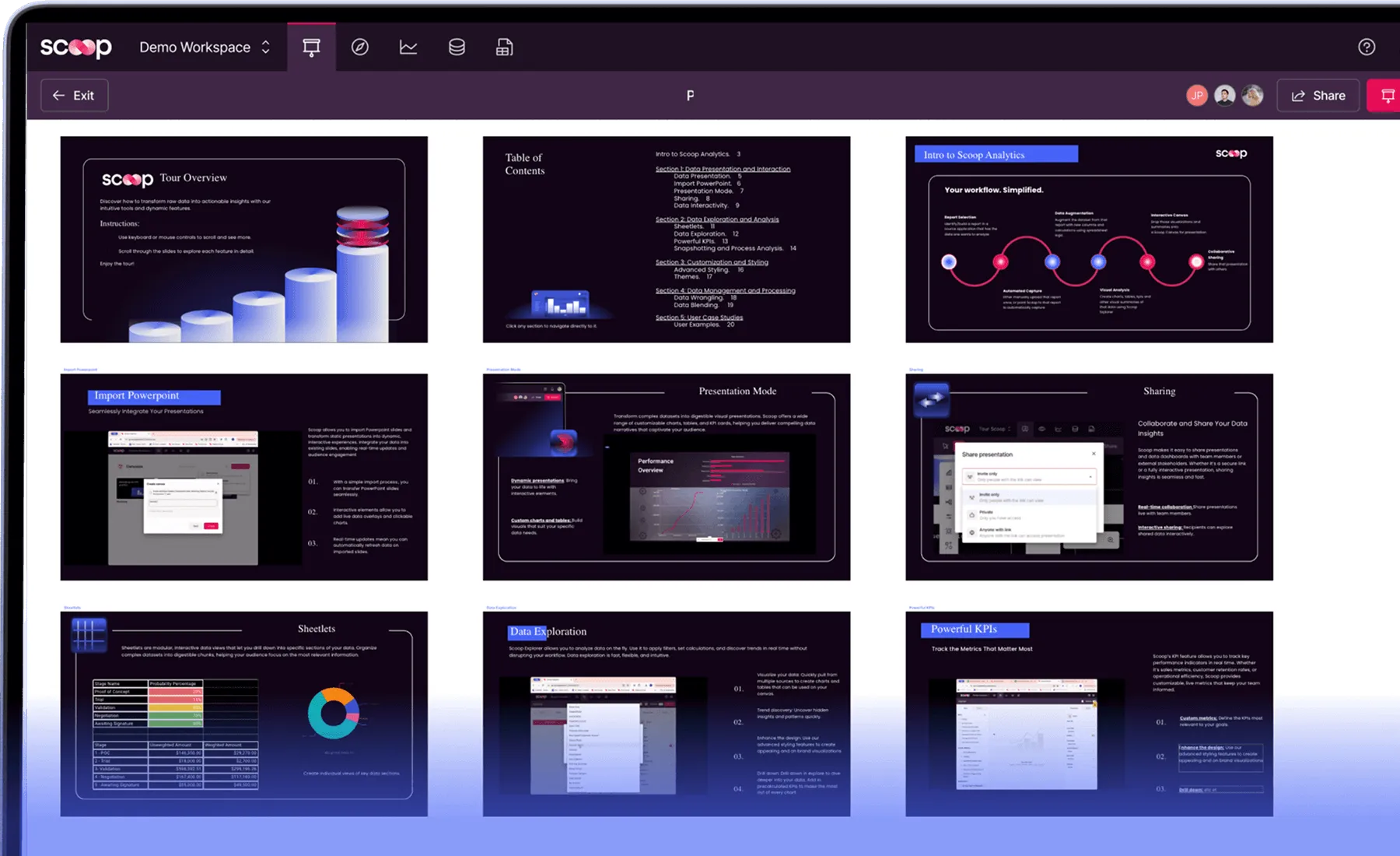
Task: Click Section 1: Data Presentation and Interaction link
Action: [723, 169]
